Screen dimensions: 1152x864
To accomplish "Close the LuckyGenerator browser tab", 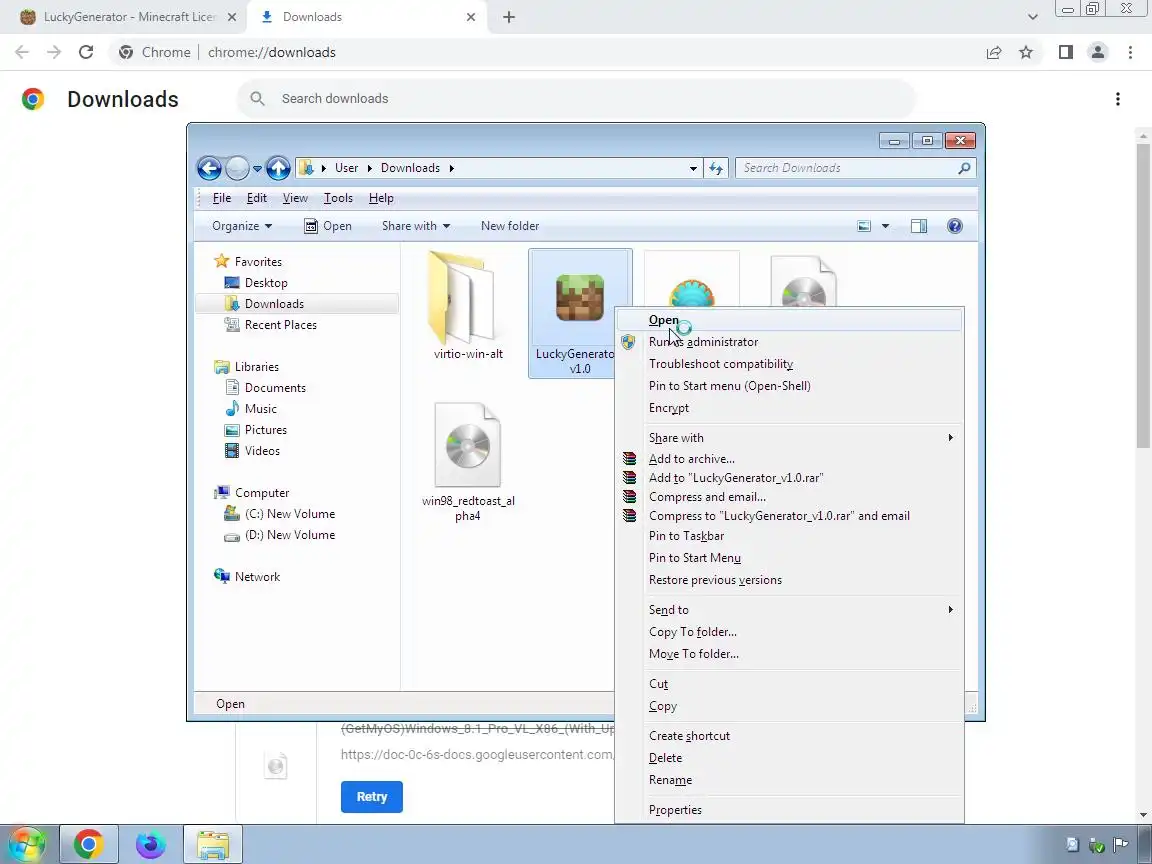I will (x=231, y=17).
